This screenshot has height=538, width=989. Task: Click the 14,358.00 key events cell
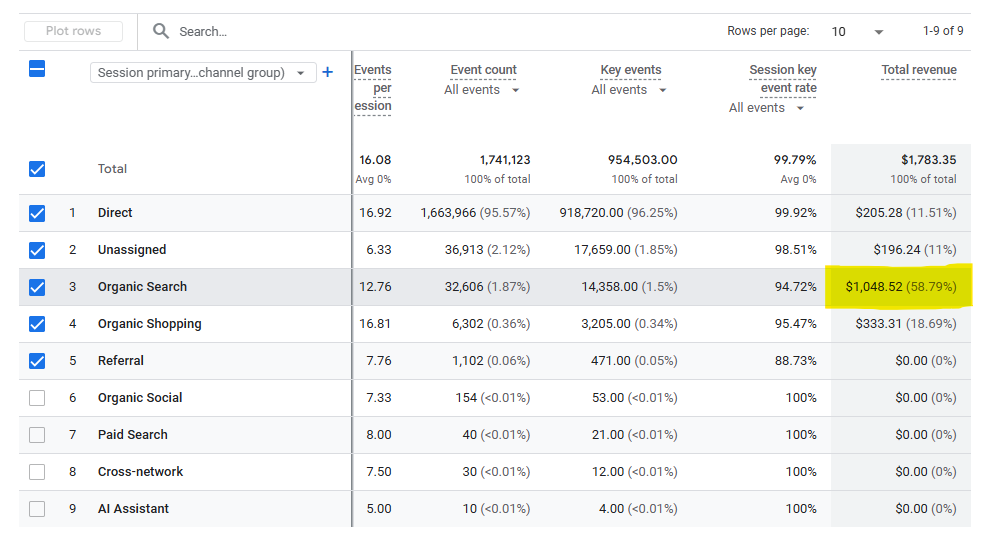click(629, 287)
